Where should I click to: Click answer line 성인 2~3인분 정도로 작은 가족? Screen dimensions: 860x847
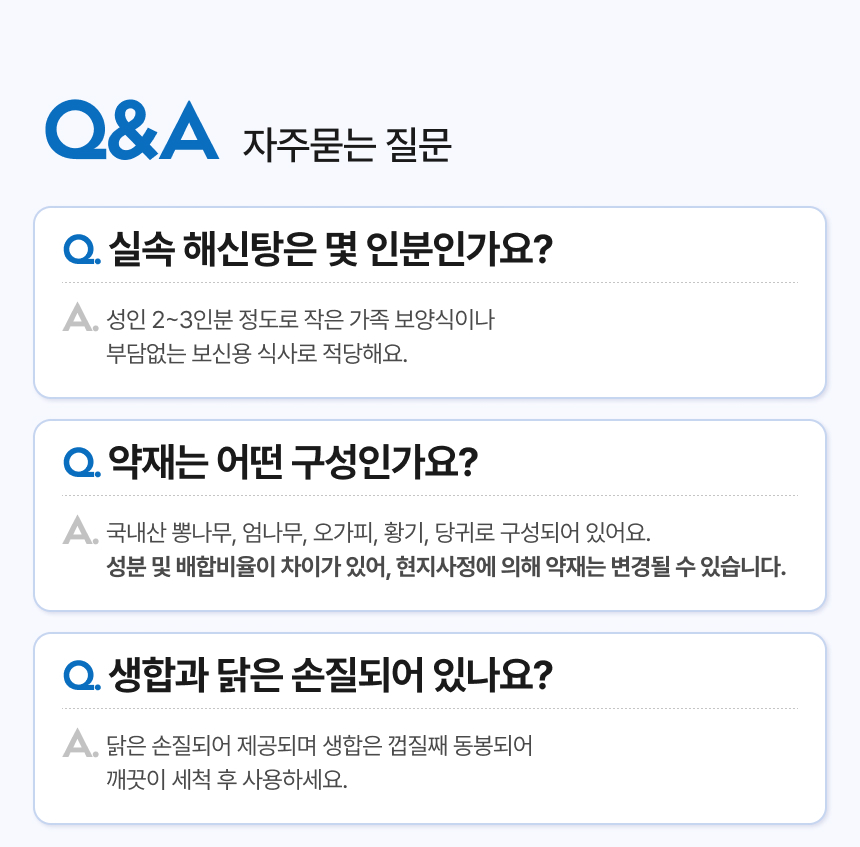pyautogui.click(x=299, y=321)
